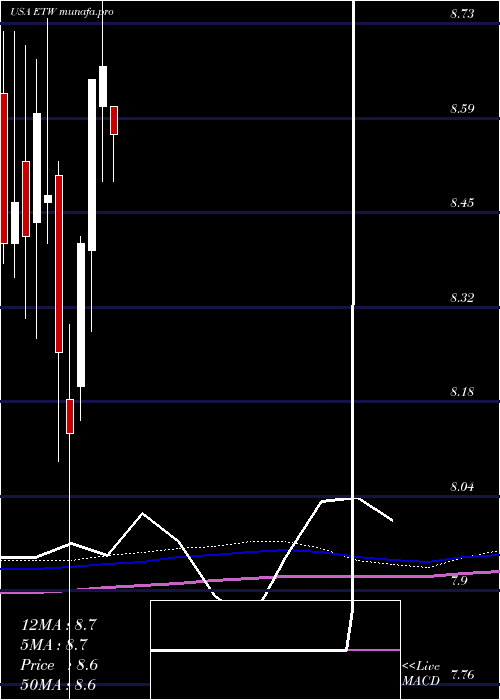Click the 7.76 price axis label

[462, 675]
